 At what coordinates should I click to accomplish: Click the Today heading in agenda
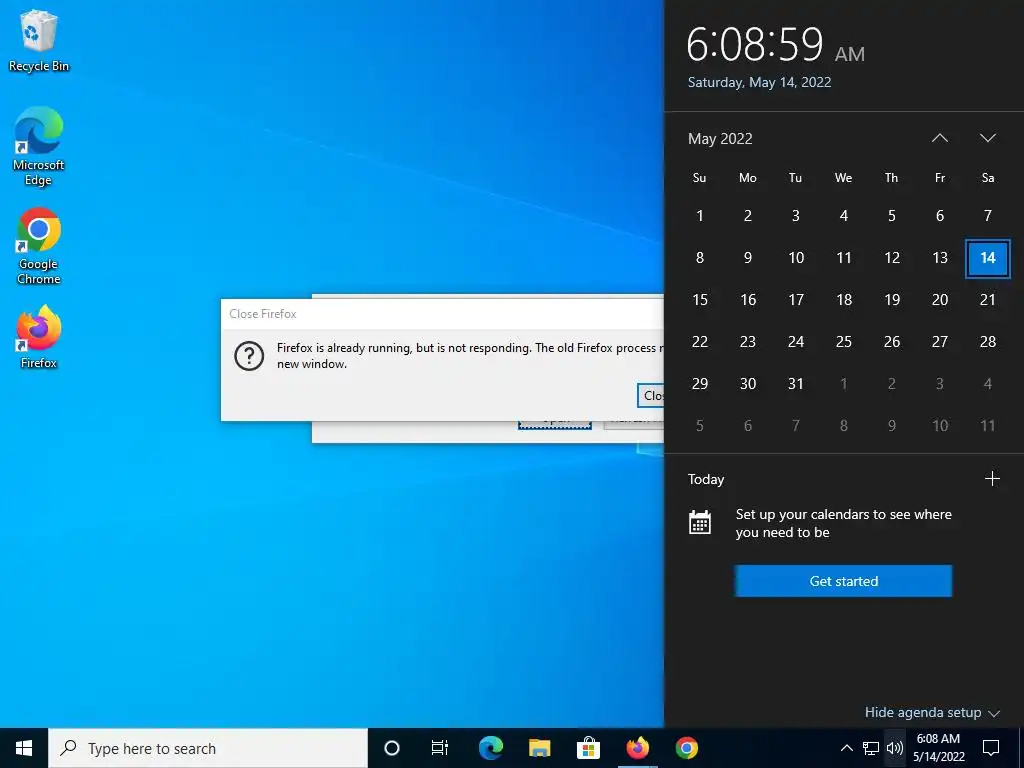[705, 479]
